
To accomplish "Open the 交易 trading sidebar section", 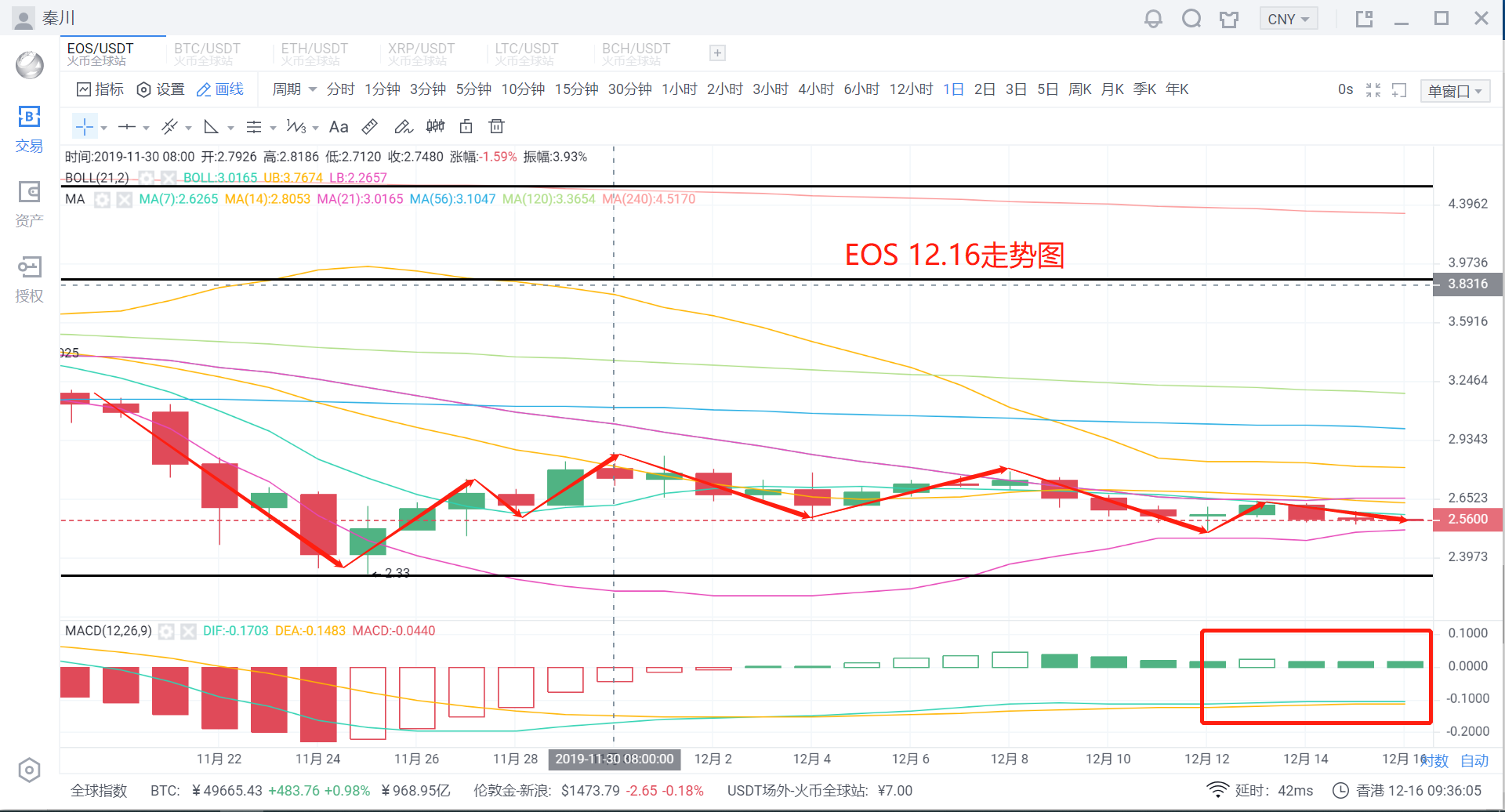I will [29, 129].
